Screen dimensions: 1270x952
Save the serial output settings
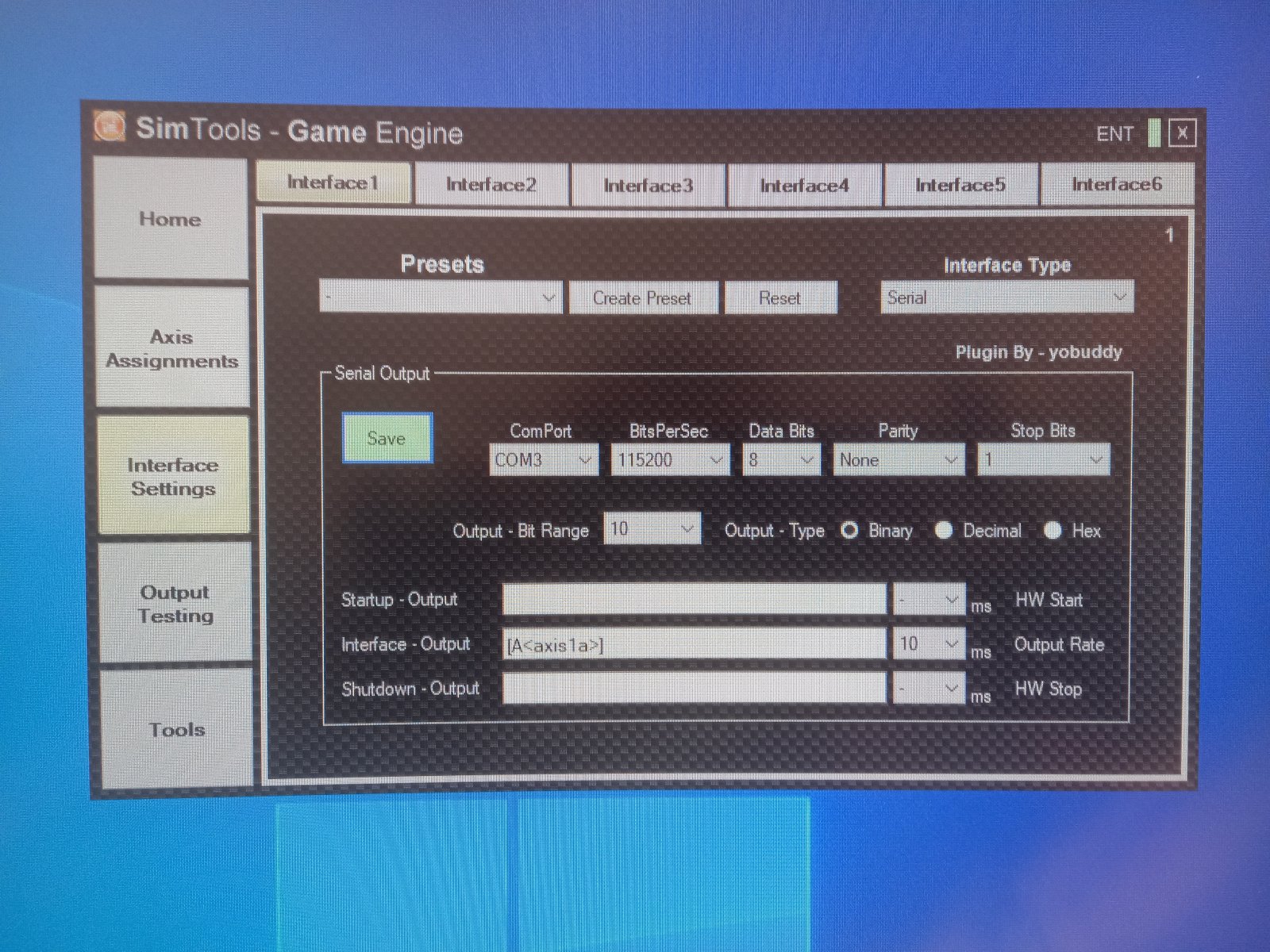pos(387,438)
